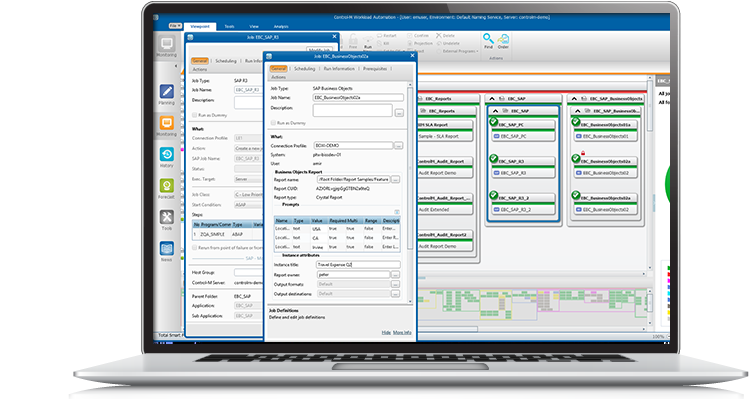The height and width of the screenshot is (400, 750).
Task: Click window icon of Job EBC_SAP_R3 dialog
Action: click(x=190, y=37)
